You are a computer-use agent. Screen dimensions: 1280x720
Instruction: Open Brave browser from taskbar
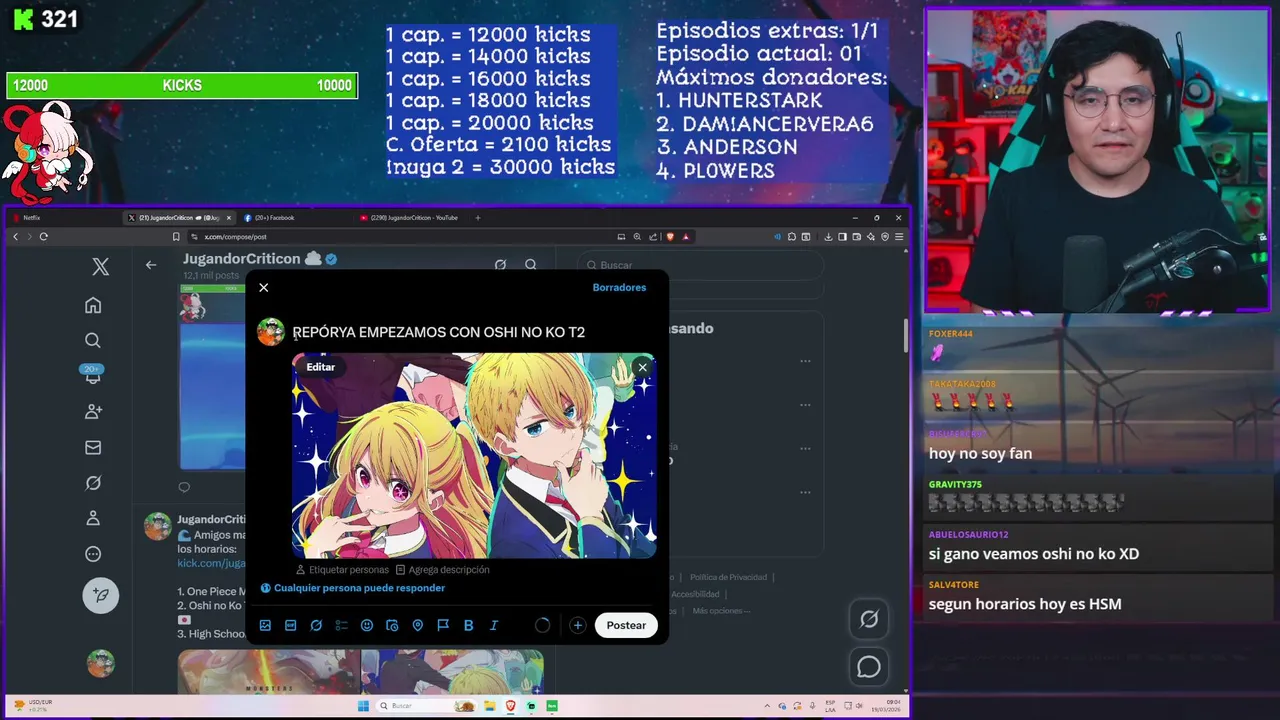pyautogui.click(x=510, y=706)
